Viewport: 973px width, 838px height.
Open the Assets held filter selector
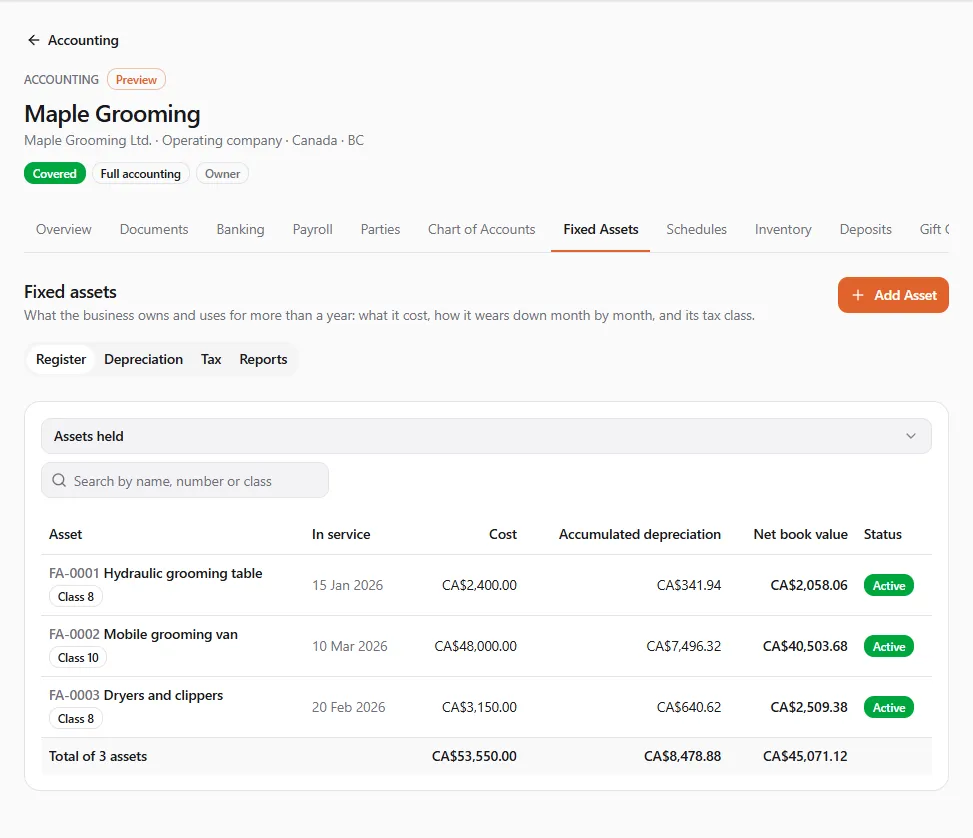point(486,436)
